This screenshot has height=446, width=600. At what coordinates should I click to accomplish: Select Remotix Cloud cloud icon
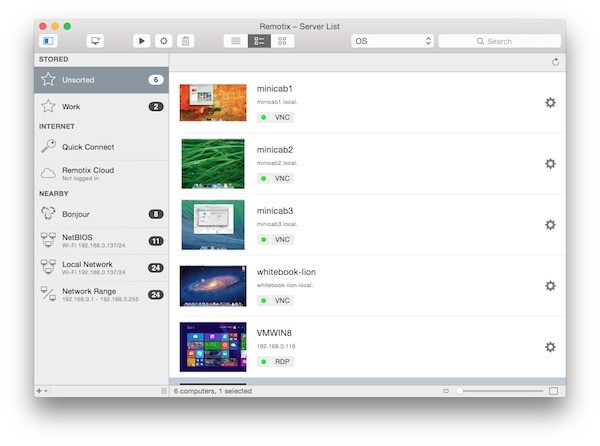48,173
